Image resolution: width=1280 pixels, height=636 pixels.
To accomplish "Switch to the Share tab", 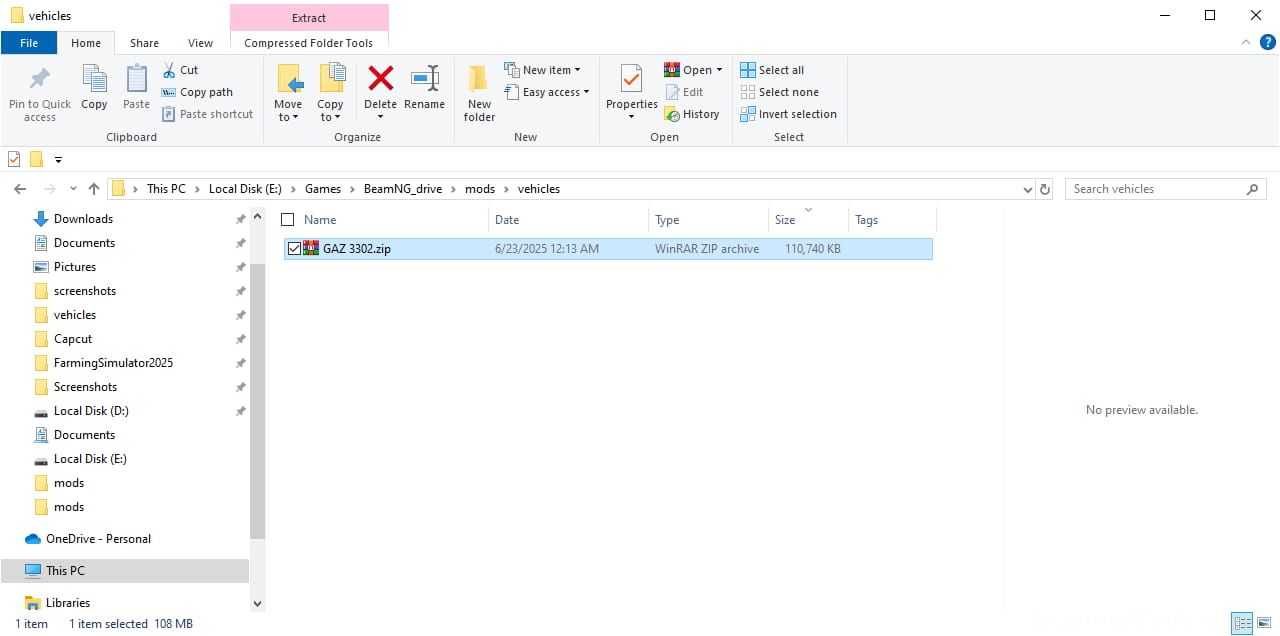I will (144, 43).
